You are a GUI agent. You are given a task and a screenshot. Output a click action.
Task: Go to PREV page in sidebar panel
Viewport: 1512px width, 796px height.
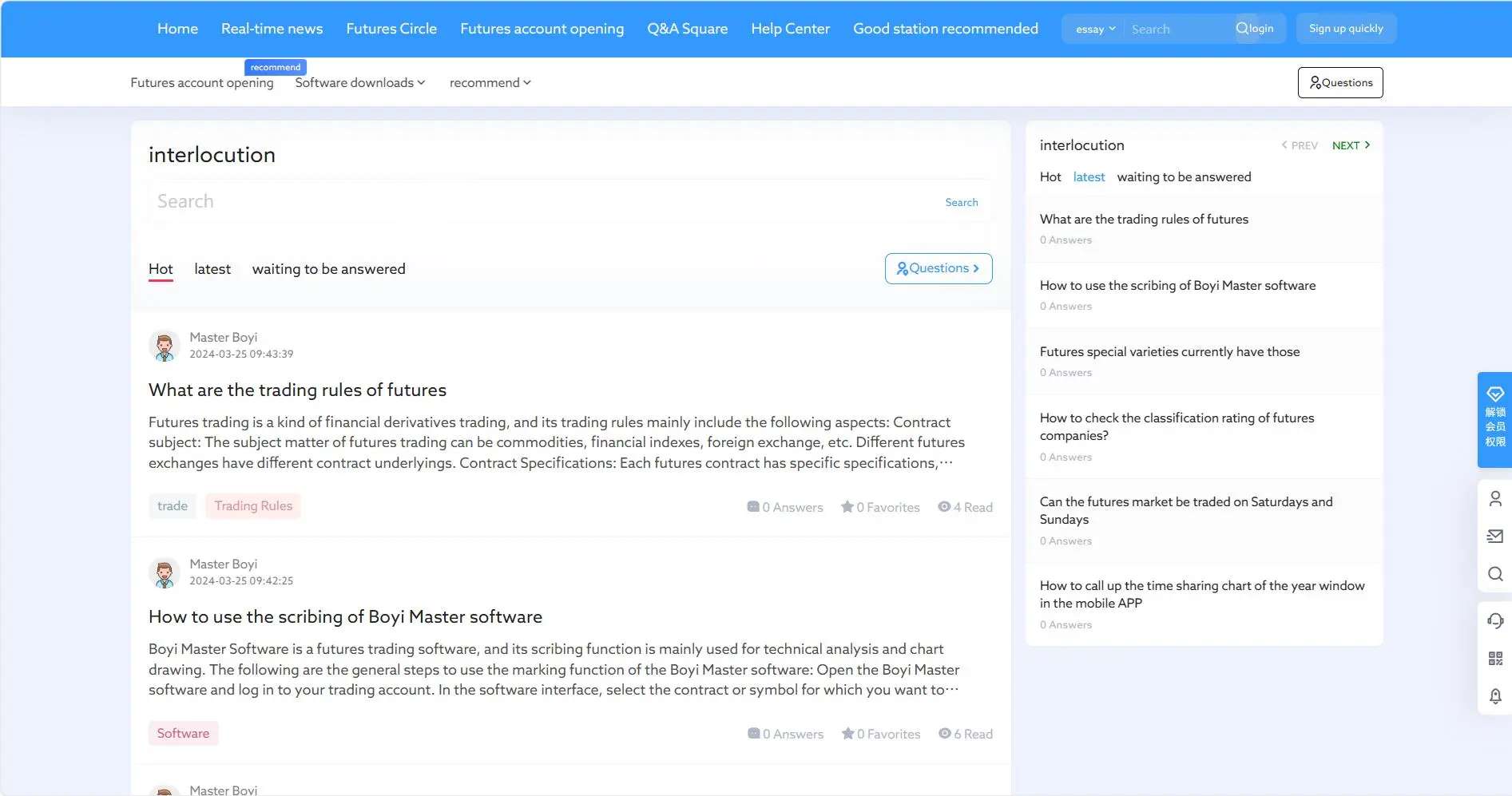click(x=1300, y=145)
